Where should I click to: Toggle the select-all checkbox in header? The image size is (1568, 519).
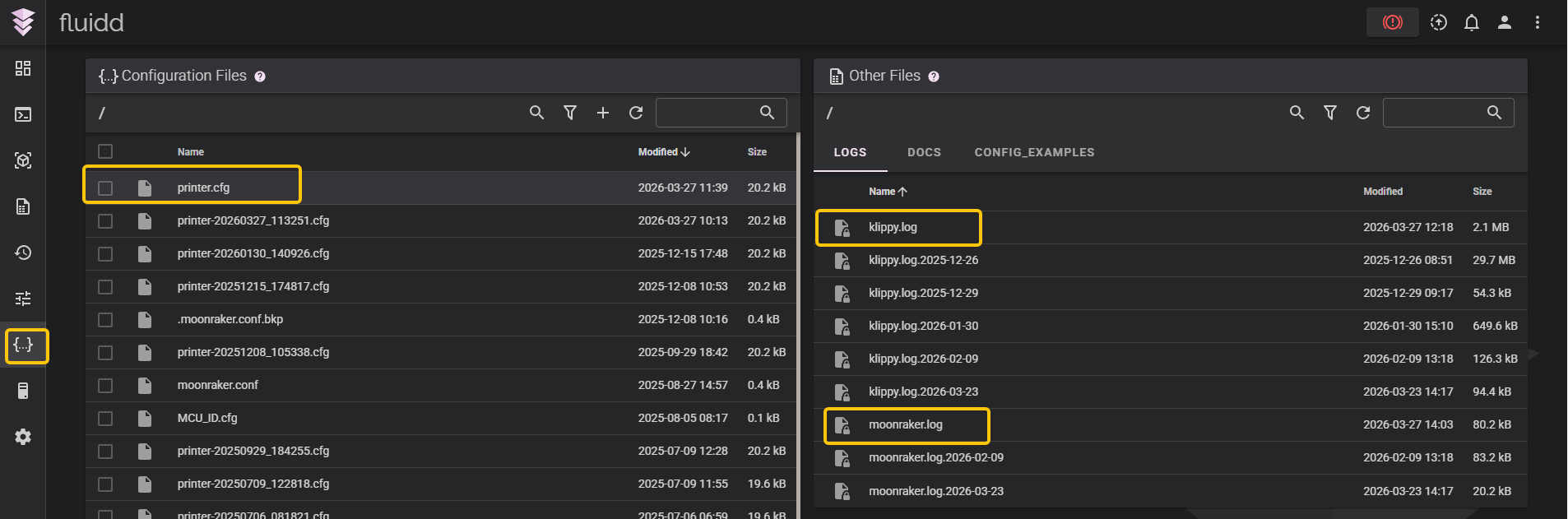coord(105,151)
